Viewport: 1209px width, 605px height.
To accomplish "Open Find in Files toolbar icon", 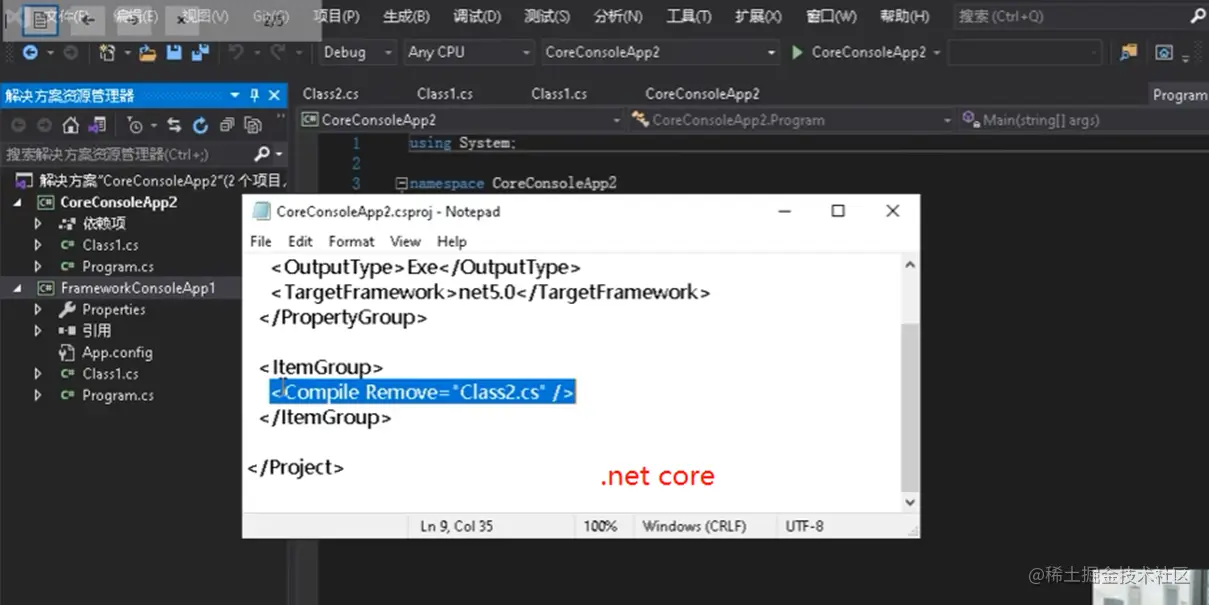I will [x=1129, y=52].
